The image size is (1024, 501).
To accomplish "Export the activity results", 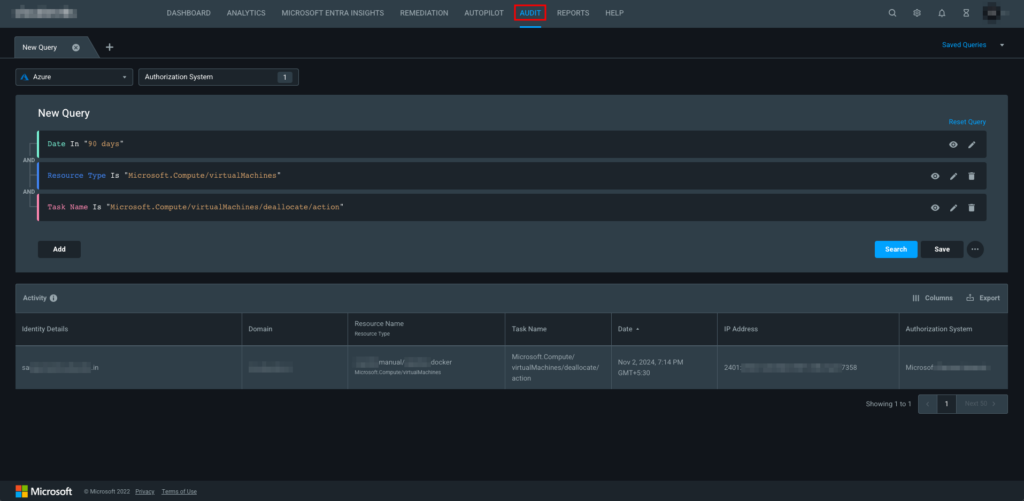I will click(x=983, y=298).
